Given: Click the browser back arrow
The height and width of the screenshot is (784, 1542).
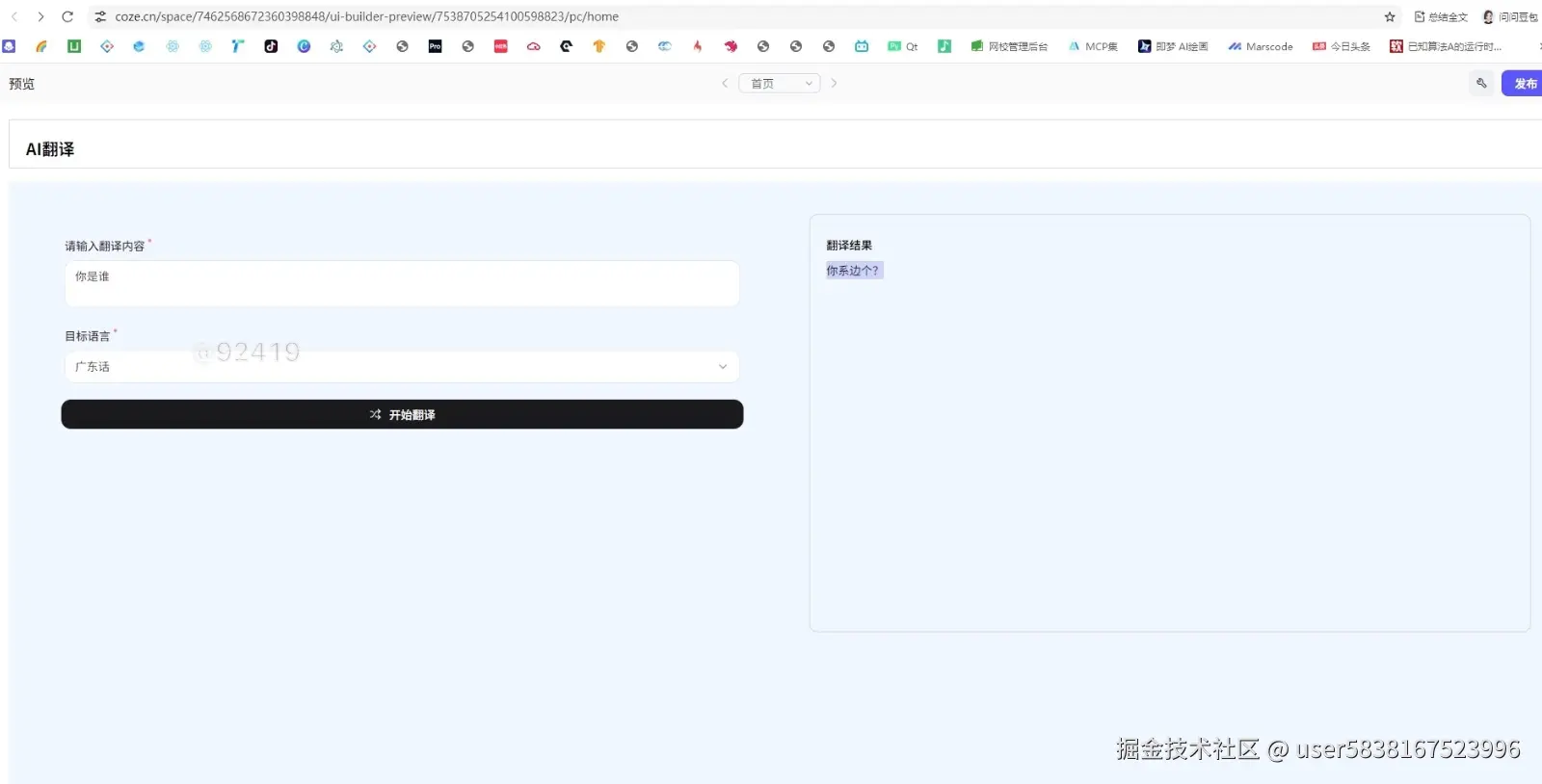Looking at the screenshot, I should coord(14,16).
